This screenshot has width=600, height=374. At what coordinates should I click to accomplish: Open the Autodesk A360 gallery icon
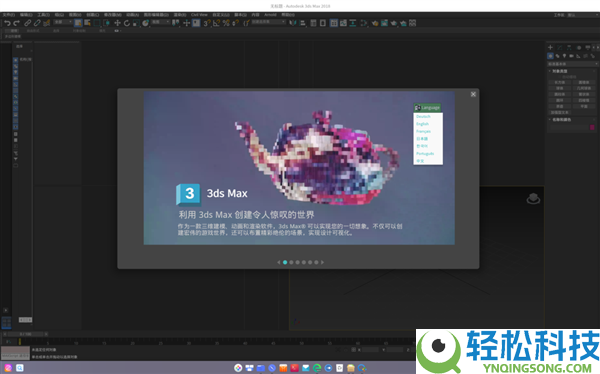(412, 23)
